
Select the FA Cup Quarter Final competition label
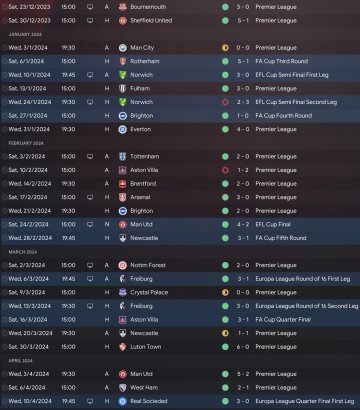point(283,320)
